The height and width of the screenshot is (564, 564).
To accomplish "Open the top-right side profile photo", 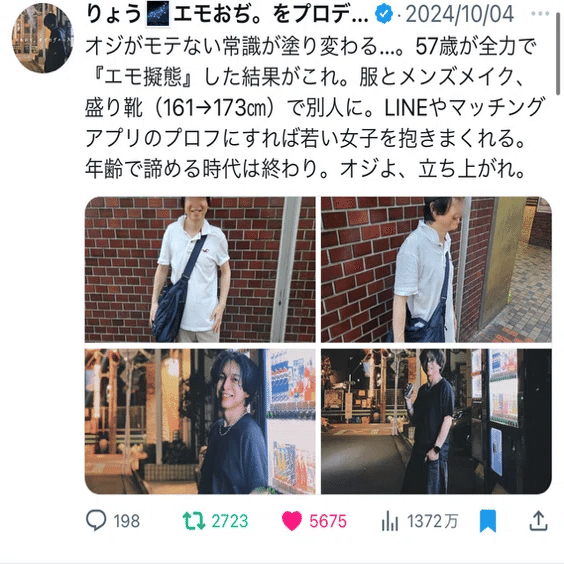I will tap(436, 269).
